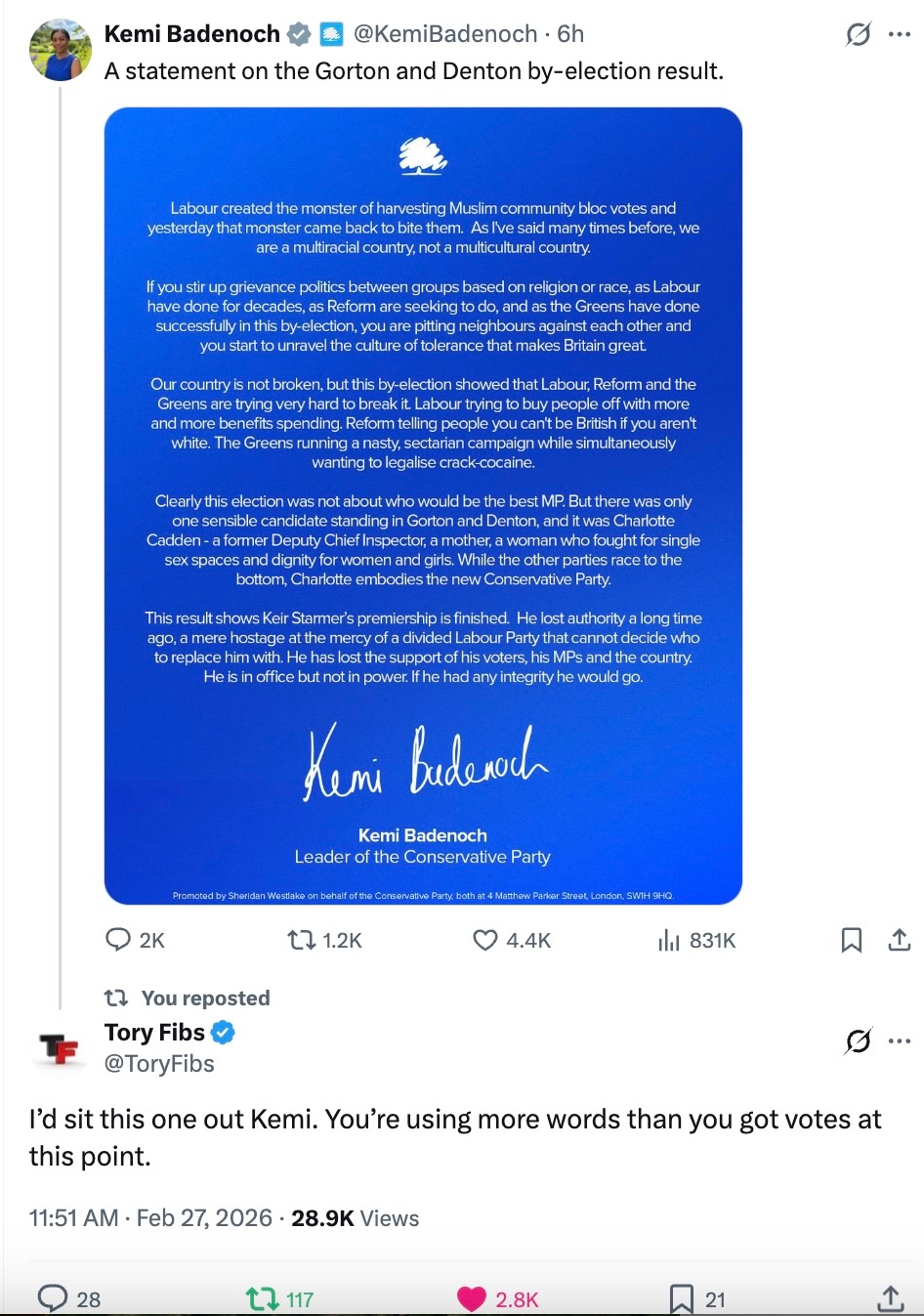Unlike the Tory Fibs post with 2.8K likes
The height and width of the screenshot is (1316, 924).
[472, 1298]
